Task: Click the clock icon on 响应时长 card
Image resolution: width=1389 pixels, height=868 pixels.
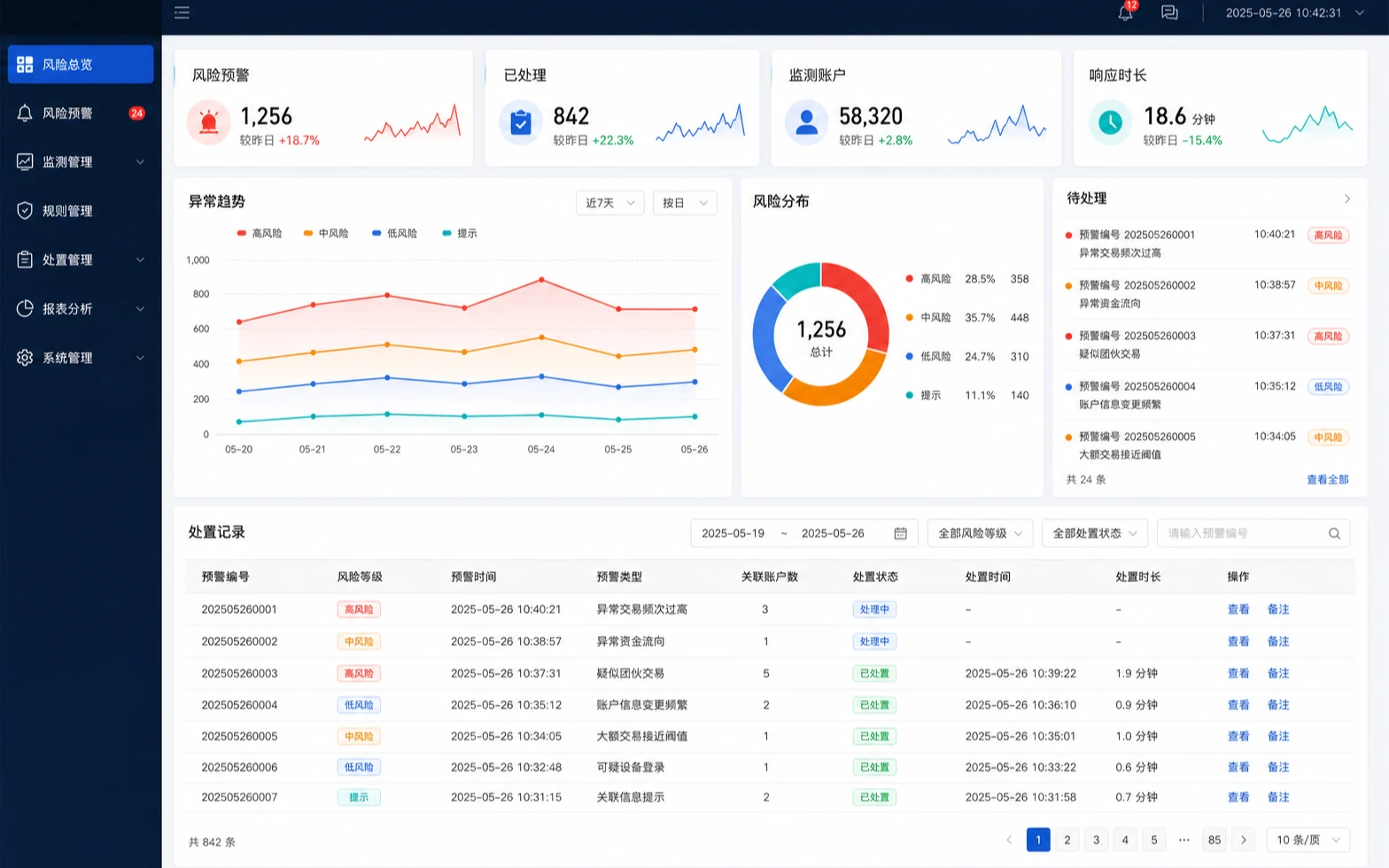Action: [x=1110, y=122]
